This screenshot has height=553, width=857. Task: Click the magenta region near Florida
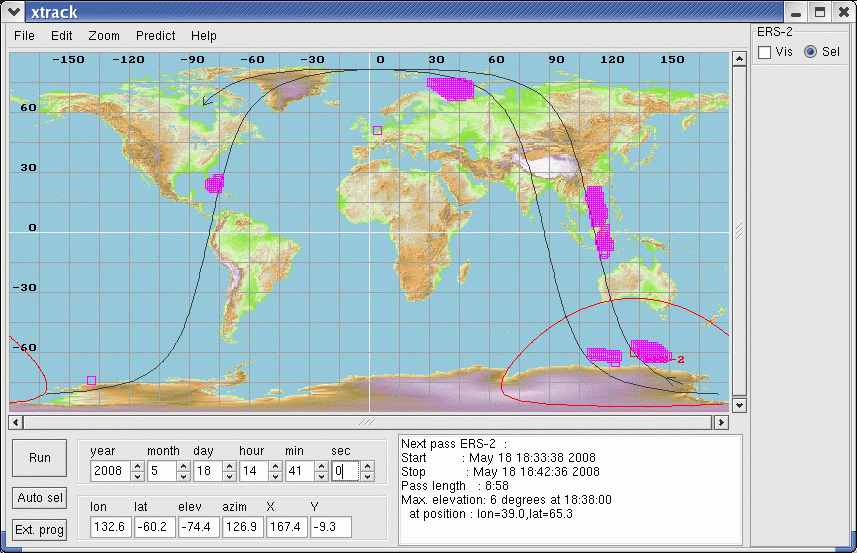(x=215, y=184)
